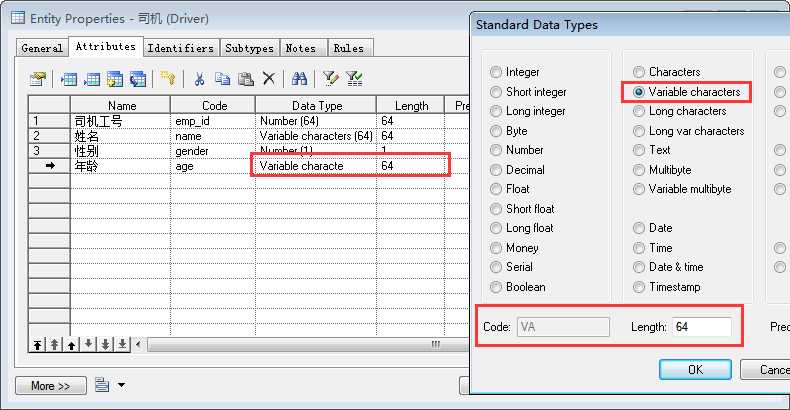This screenshot has height=410, width=790.
Task: Choose the Number data type option
Action: click(x=496, y=150)
